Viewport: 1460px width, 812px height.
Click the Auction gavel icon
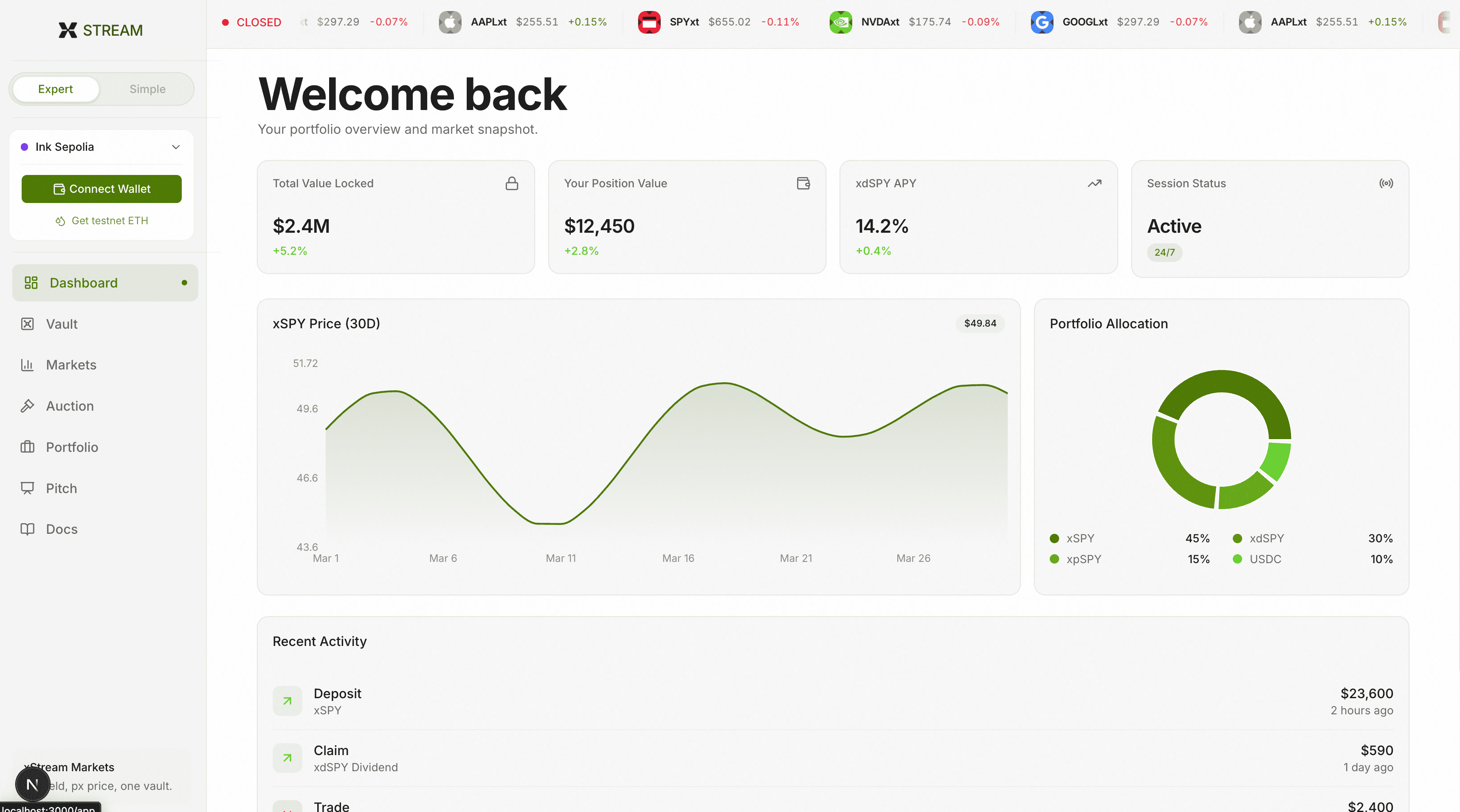pyautogui.click(x=27, y=406)
